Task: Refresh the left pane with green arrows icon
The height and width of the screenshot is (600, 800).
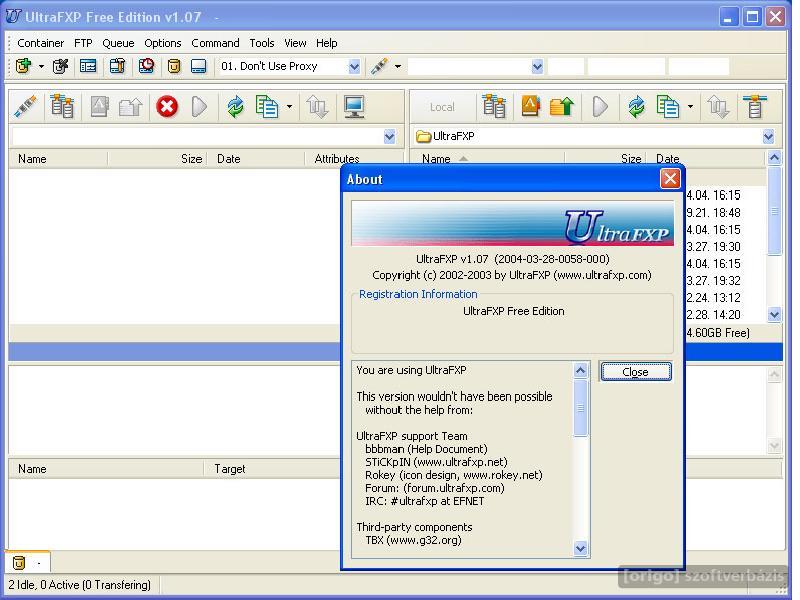Action: click(x=235, y=107)
